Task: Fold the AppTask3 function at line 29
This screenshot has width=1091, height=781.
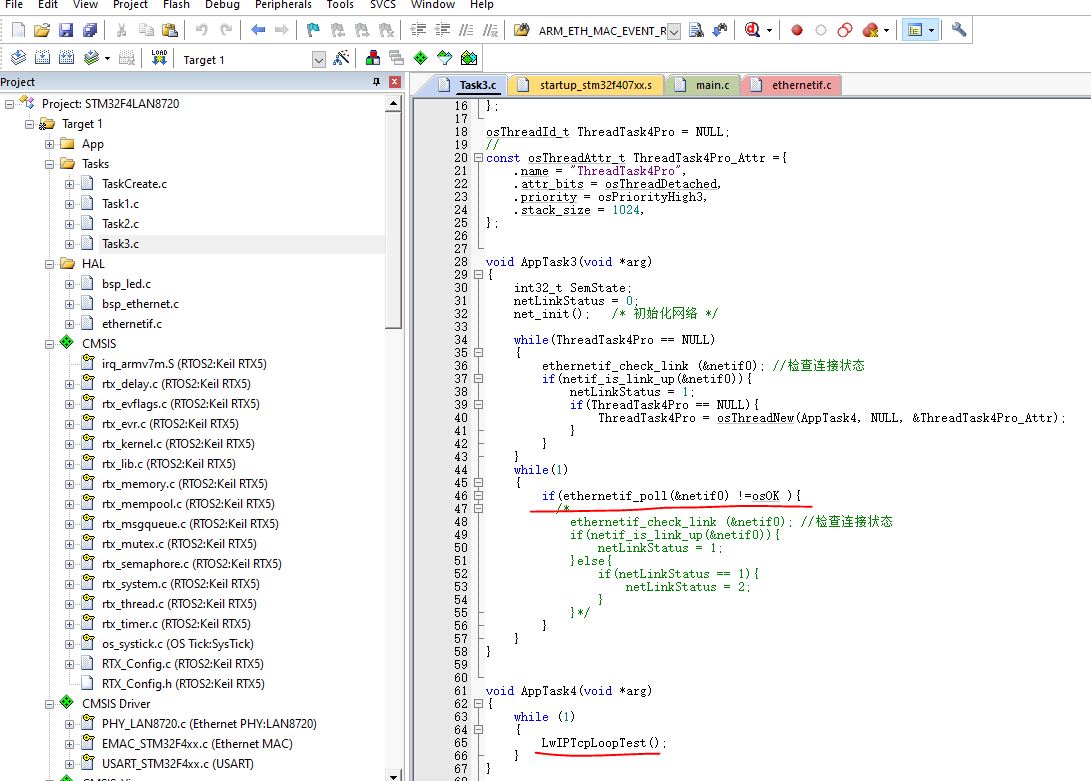Action: [478, 275]
